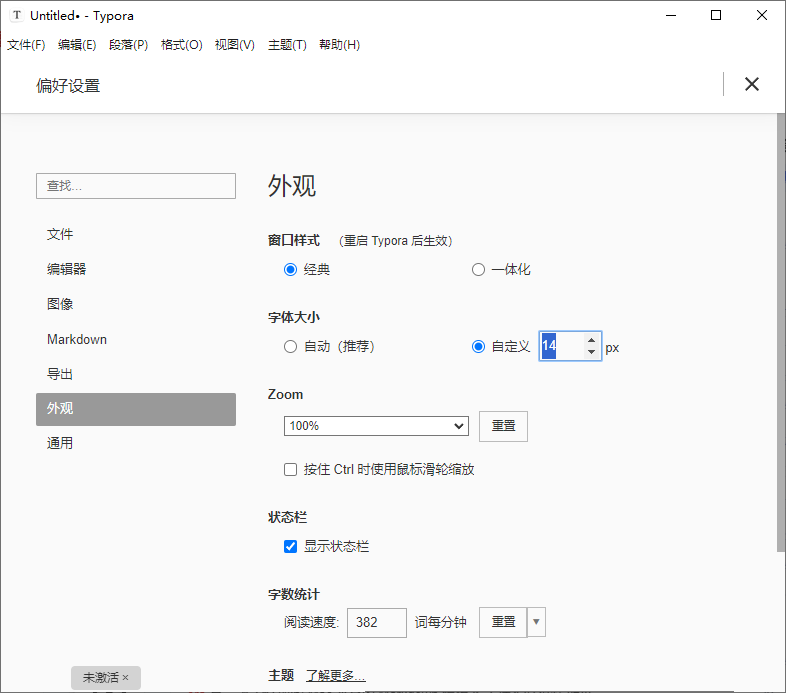Reset reading speed with 重置 button
The image size is (786, 693).
503,622
